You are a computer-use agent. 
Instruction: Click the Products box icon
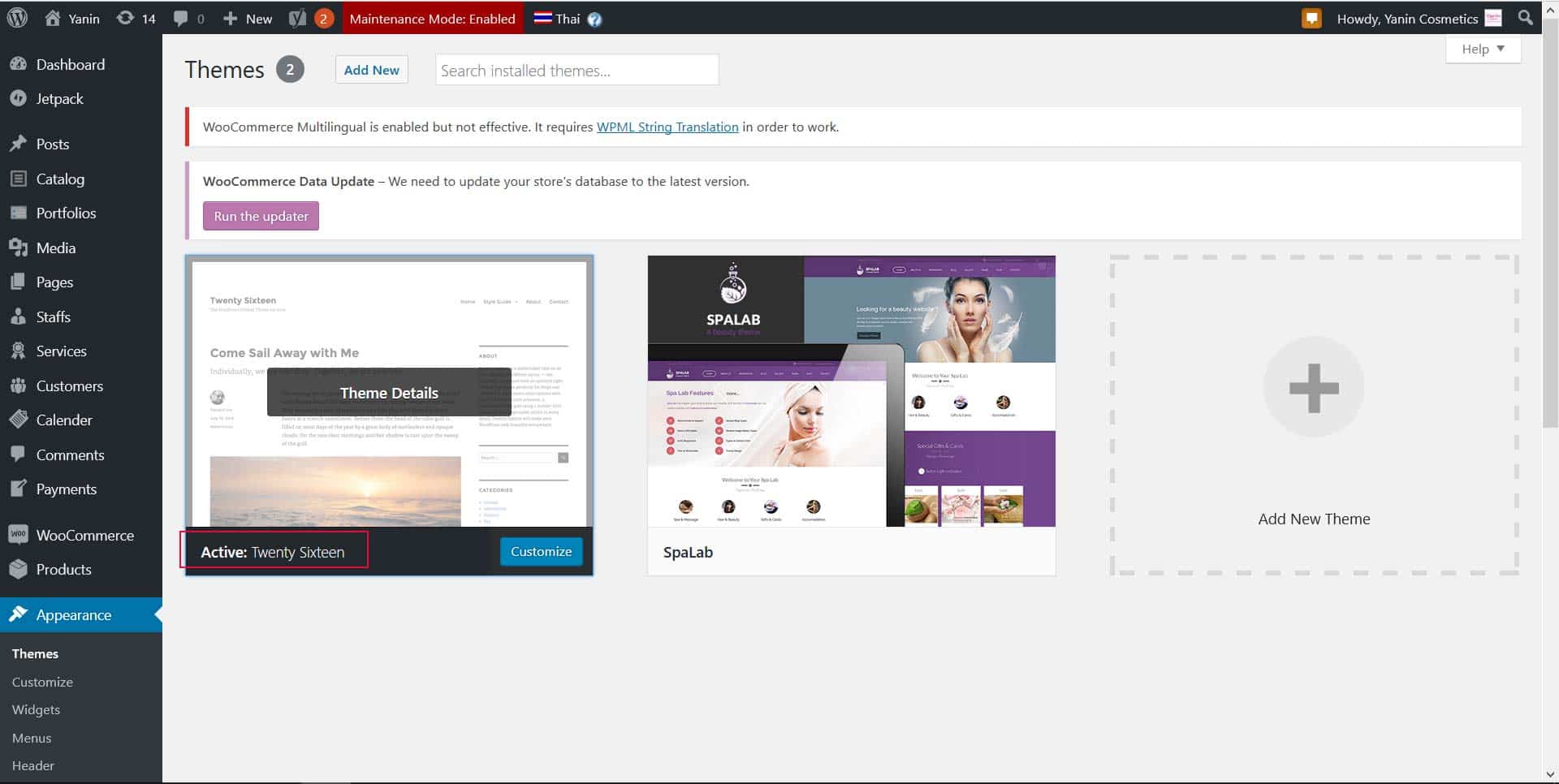[18, 569]
